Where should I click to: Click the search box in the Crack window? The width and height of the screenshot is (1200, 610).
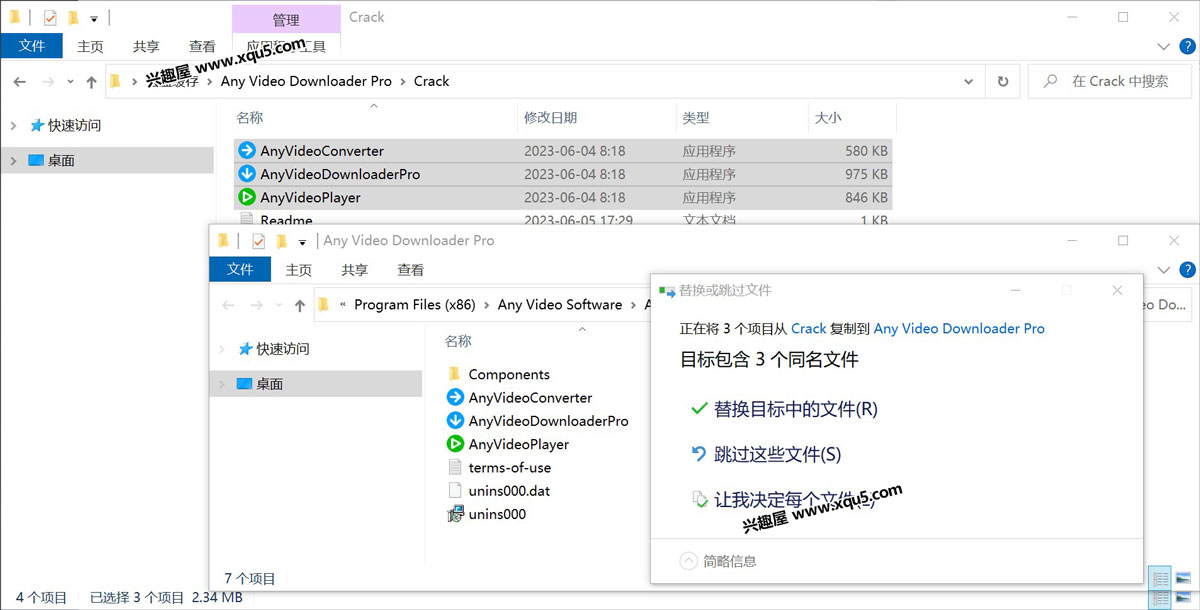click(x=1110, y=81)
